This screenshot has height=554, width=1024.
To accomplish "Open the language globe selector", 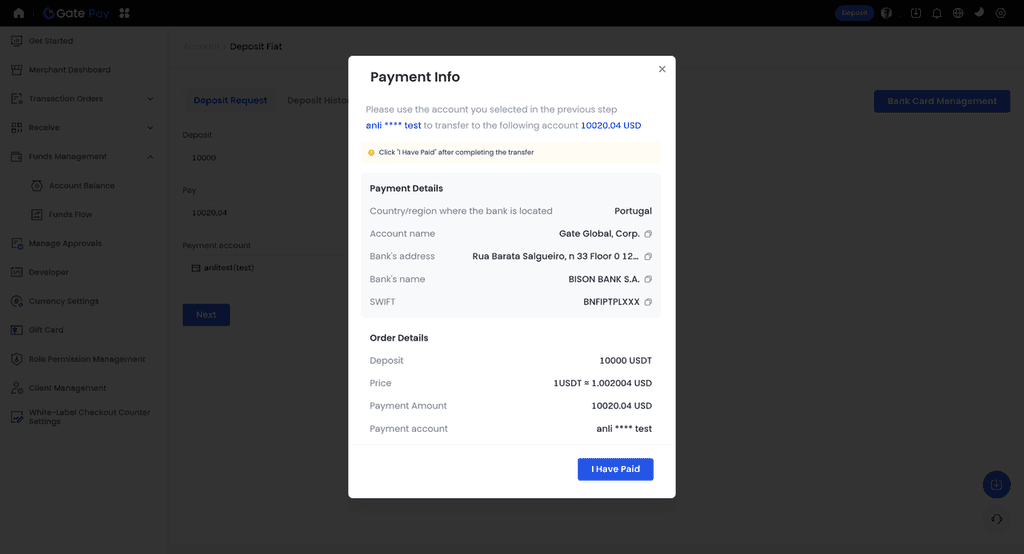I will pyautogui.click(x=958, y=13).
